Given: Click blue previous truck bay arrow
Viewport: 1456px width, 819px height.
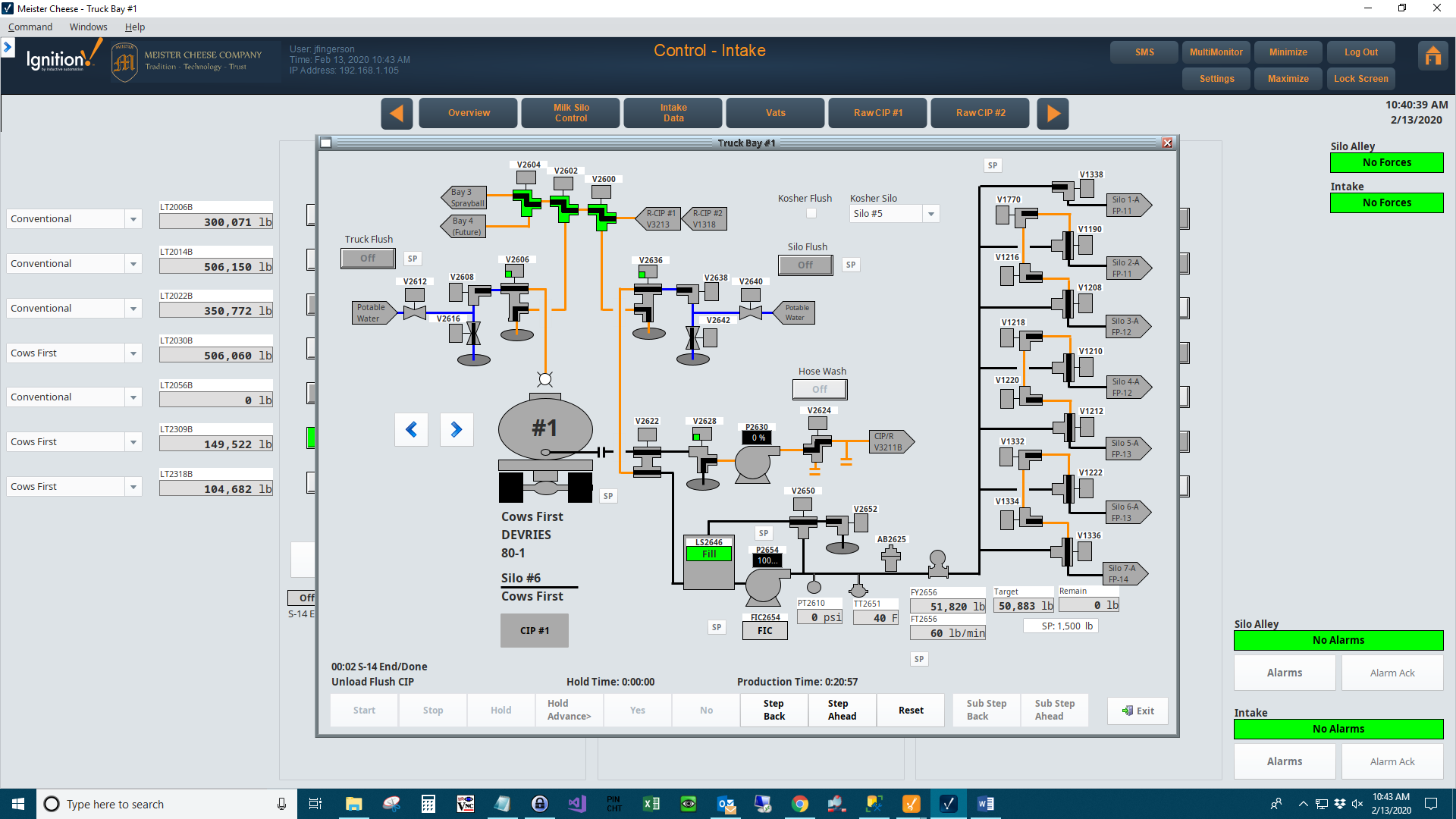Looking at the screenshot, I should 411,430.
